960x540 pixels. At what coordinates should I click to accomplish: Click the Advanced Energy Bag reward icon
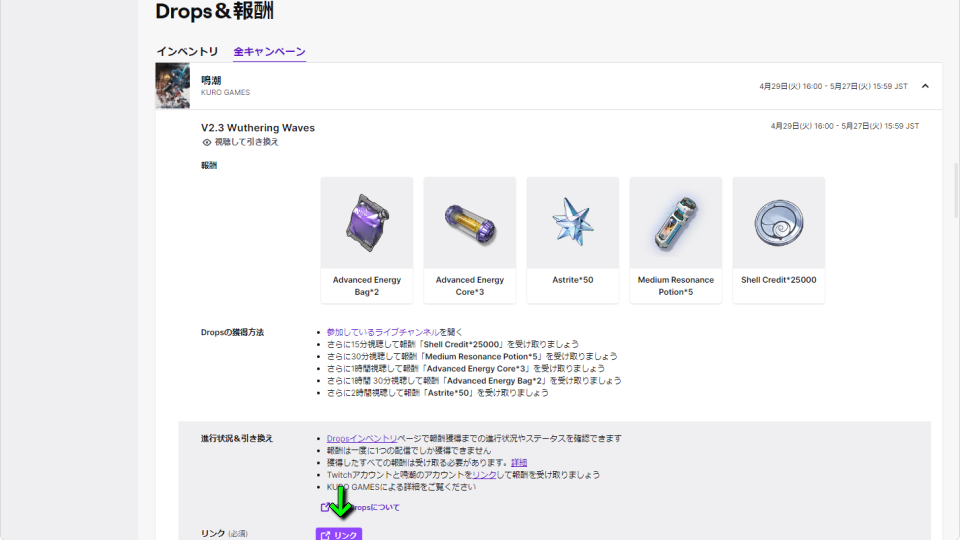[367, 223]
